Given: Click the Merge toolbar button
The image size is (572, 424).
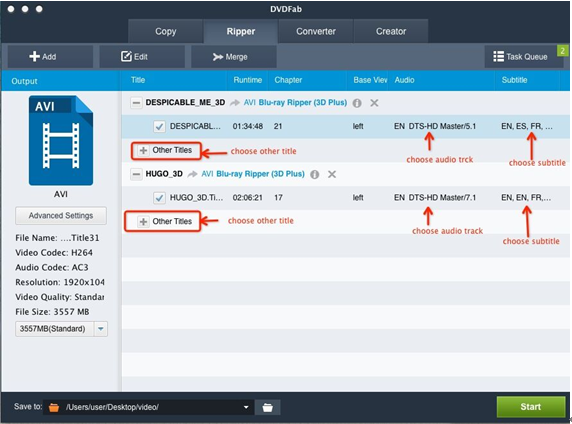Looking at the screenshot, I should pos(233,57).
